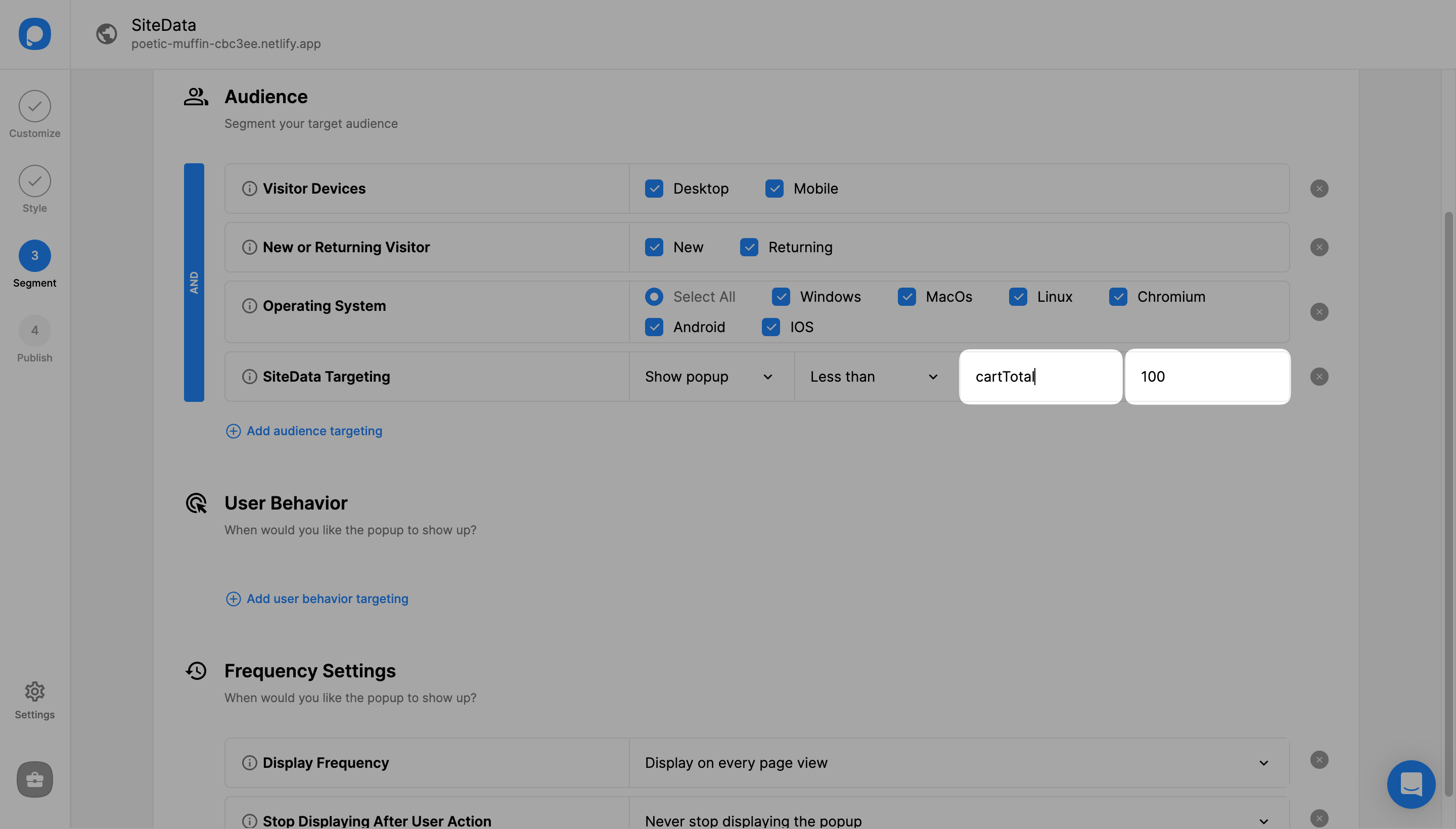Click the cartTotal input field
This screenshot has width=1456, height=829.
[1041, 376]
